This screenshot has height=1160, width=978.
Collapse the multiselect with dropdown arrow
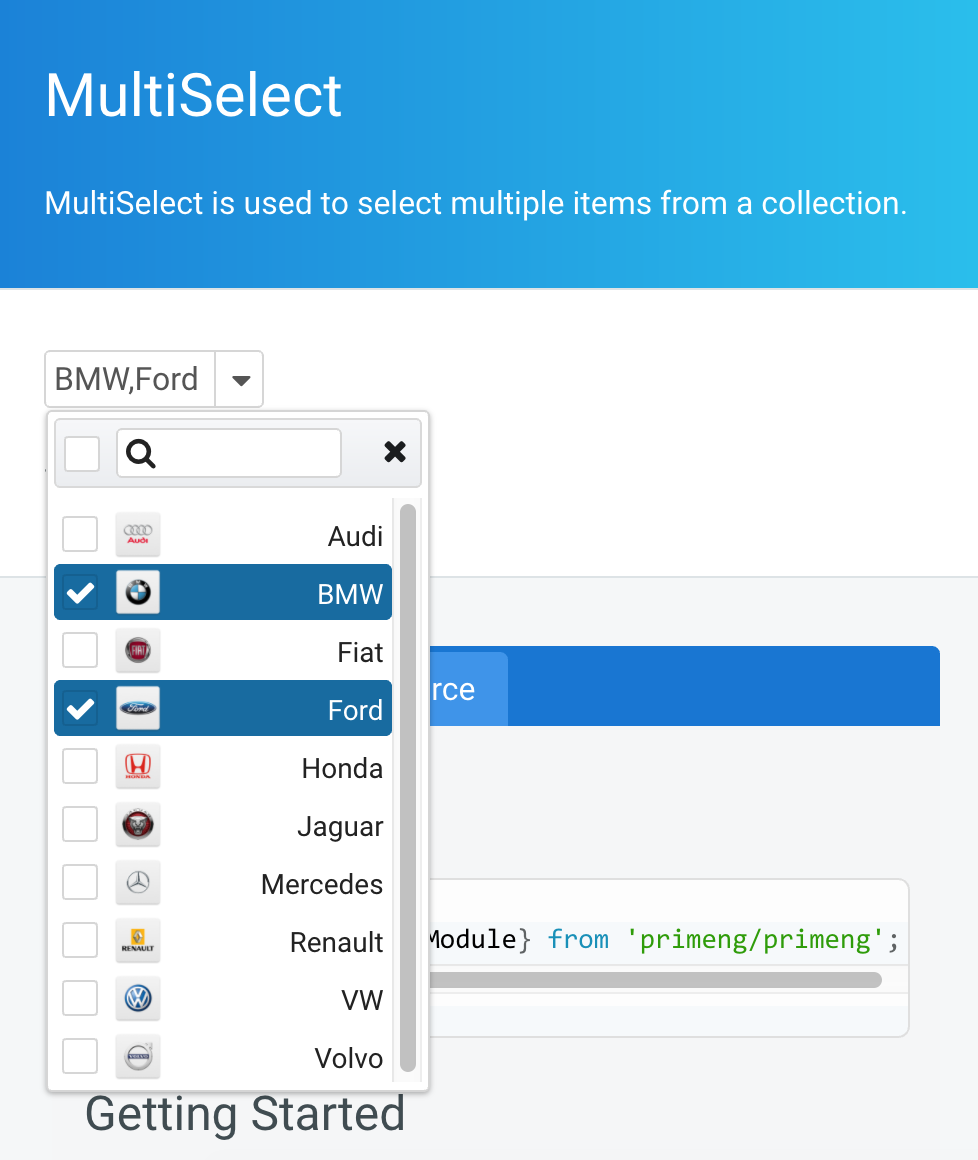[x=240, y=380]
